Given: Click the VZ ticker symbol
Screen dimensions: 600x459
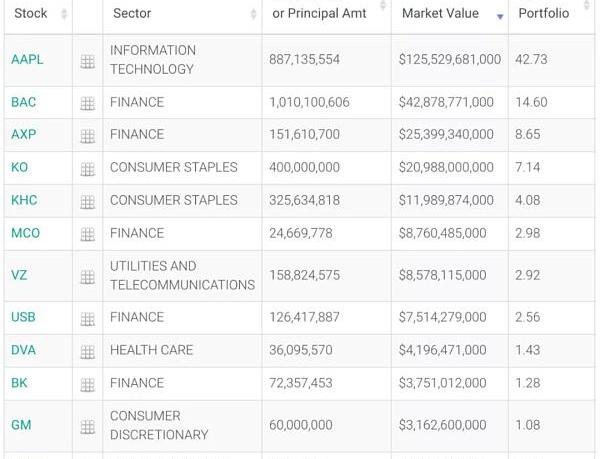Looking at the screenshot, I should point(19,275).
